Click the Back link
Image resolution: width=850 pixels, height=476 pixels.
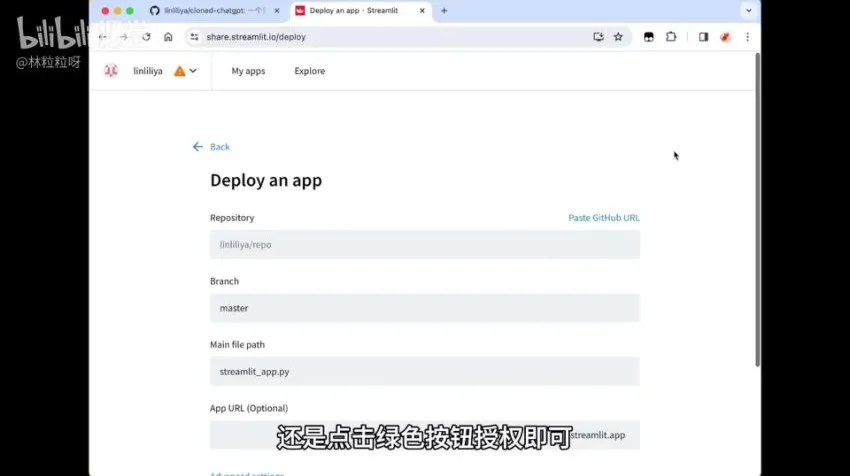[x=220, y=147]
